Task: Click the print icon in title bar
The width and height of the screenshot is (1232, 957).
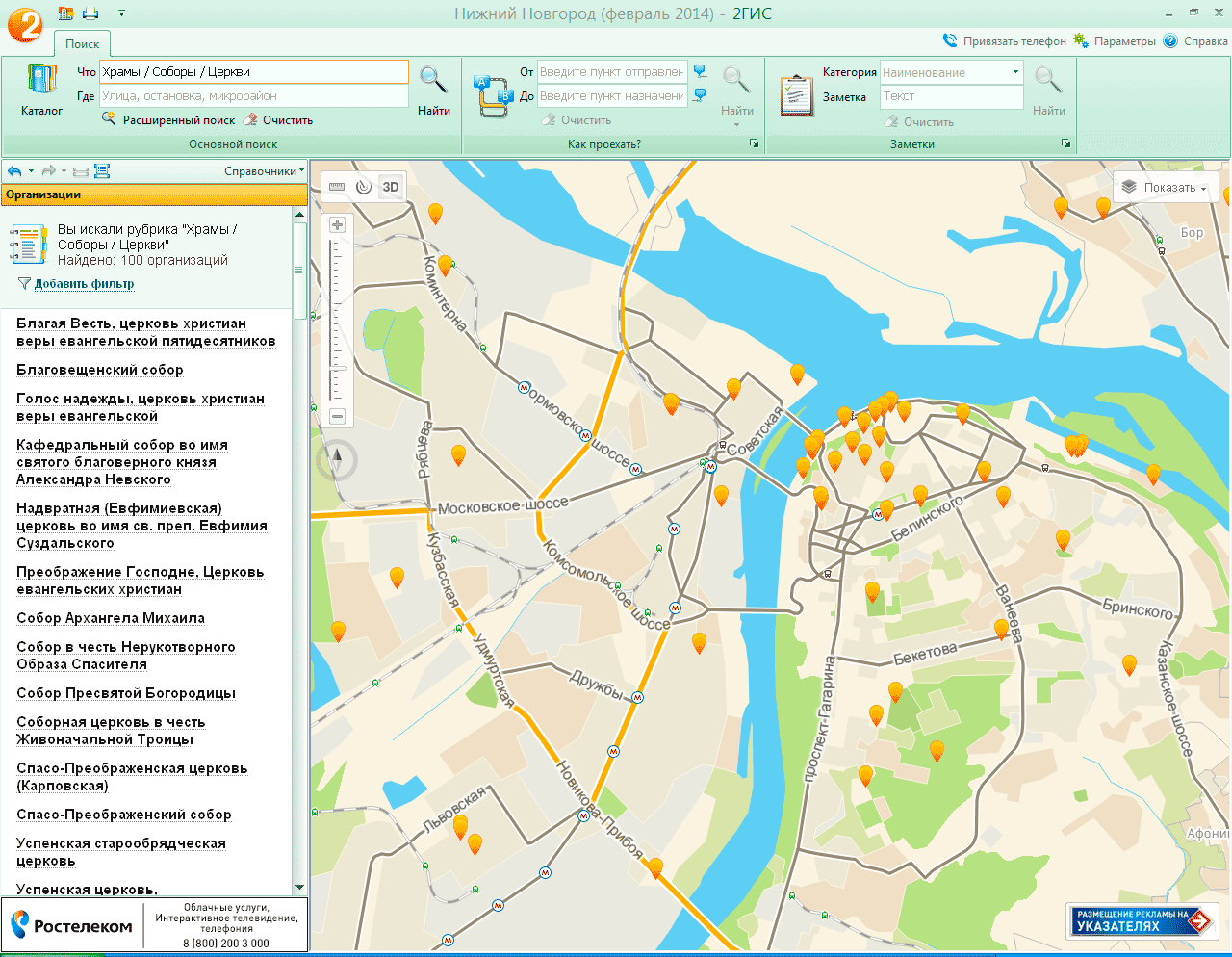Action: [90, 13]
